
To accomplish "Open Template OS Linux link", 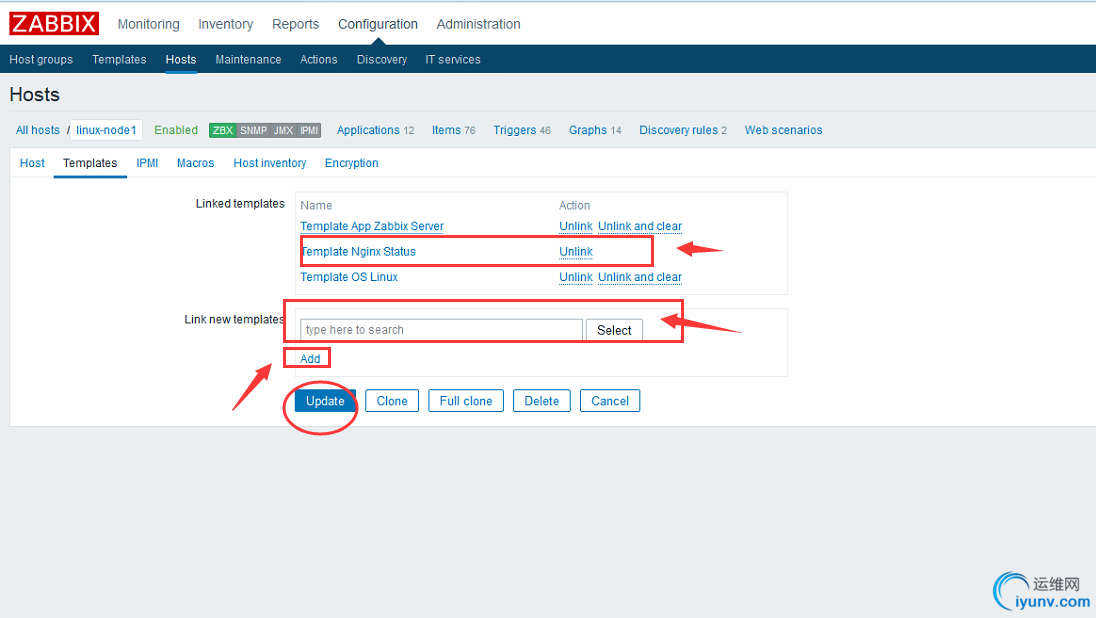I will pos(349,277).
